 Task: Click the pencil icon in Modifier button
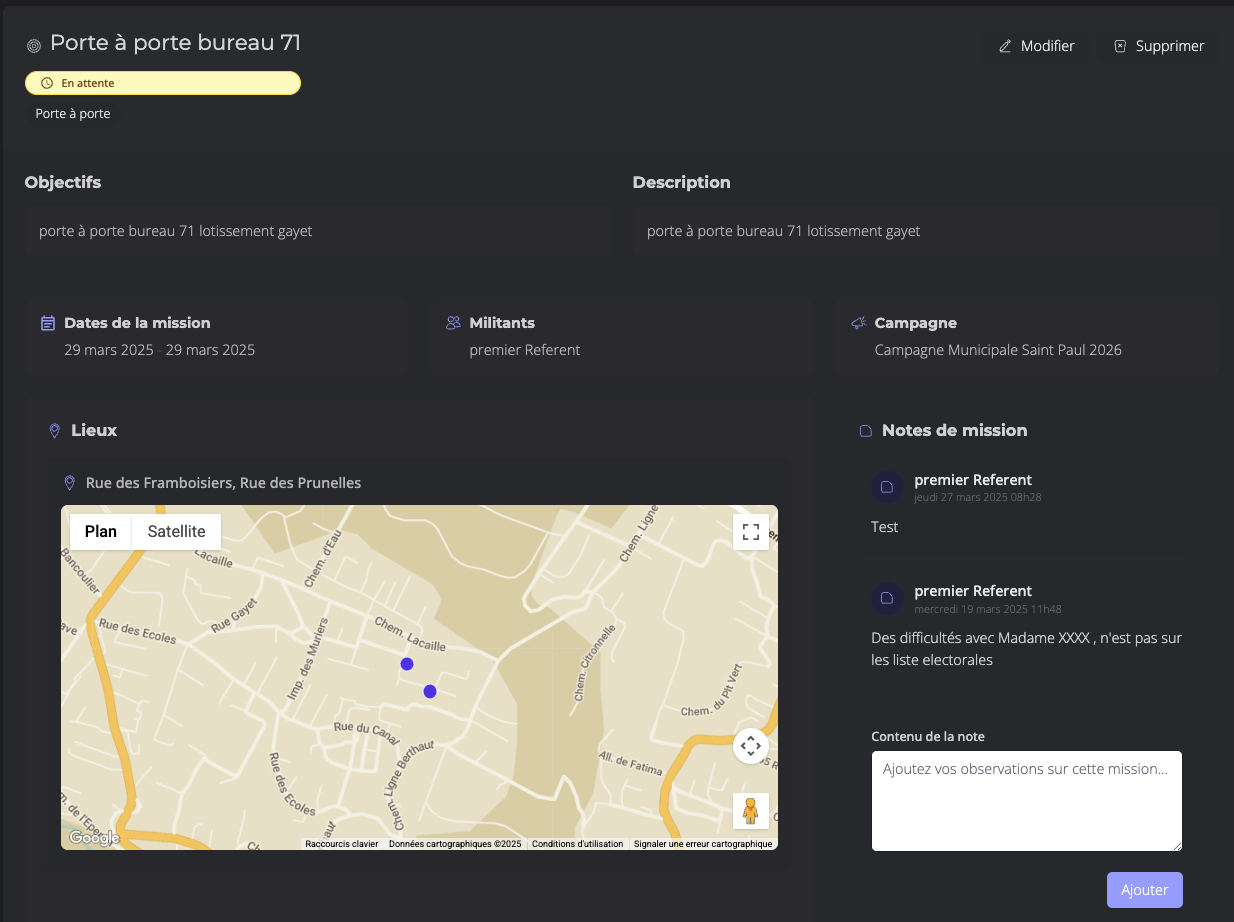[1005, 46]
